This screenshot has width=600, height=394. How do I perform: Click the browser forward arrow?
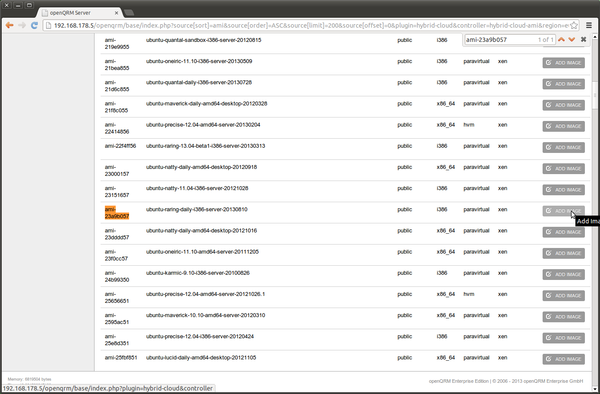click(22, 25)
